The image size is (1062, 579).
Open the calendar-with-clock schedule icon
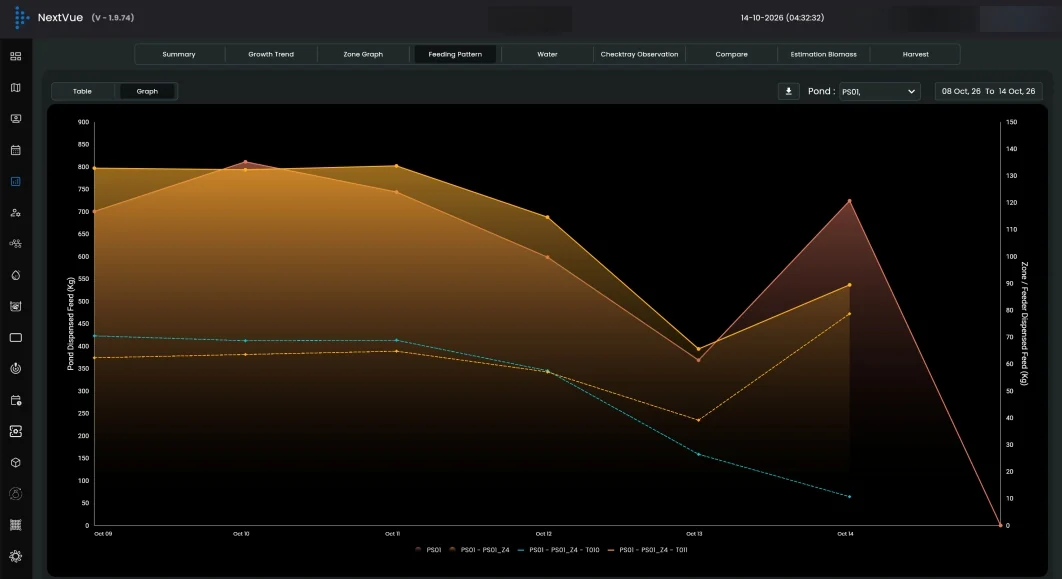[x=16, y=400]
